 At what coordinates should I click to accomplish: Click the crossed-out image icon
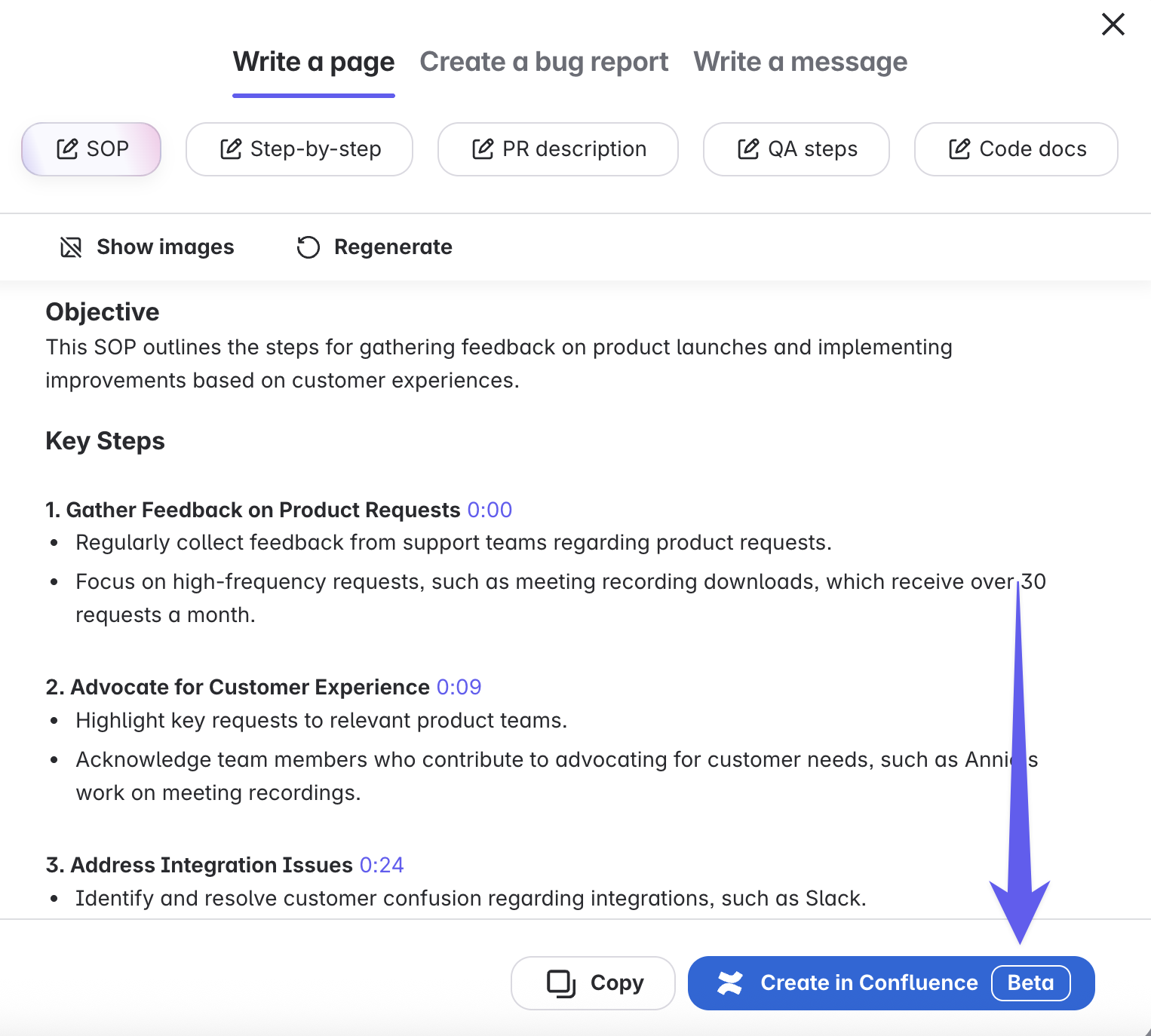pos(71,247)
